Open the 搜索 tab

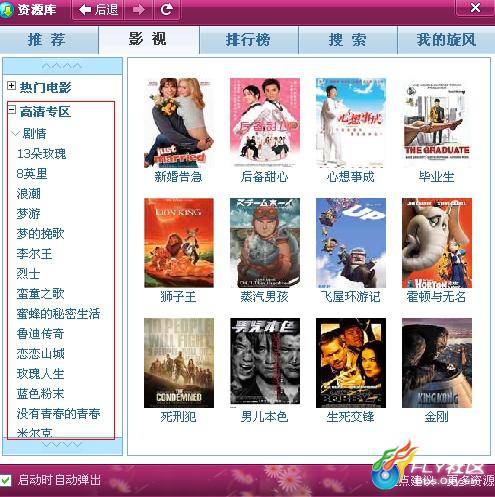(348, 40)
